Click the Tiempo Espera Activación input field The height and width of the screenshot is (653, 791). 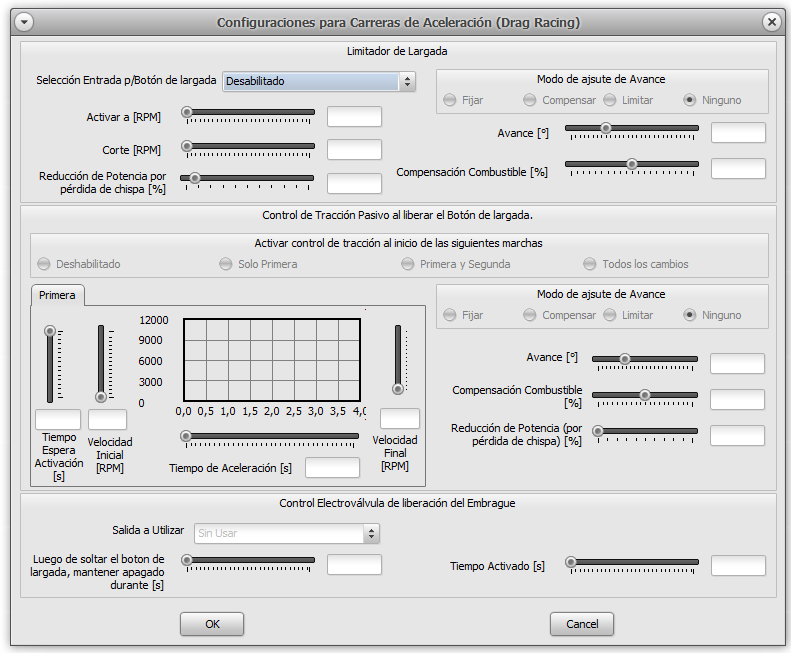(58, 419)
